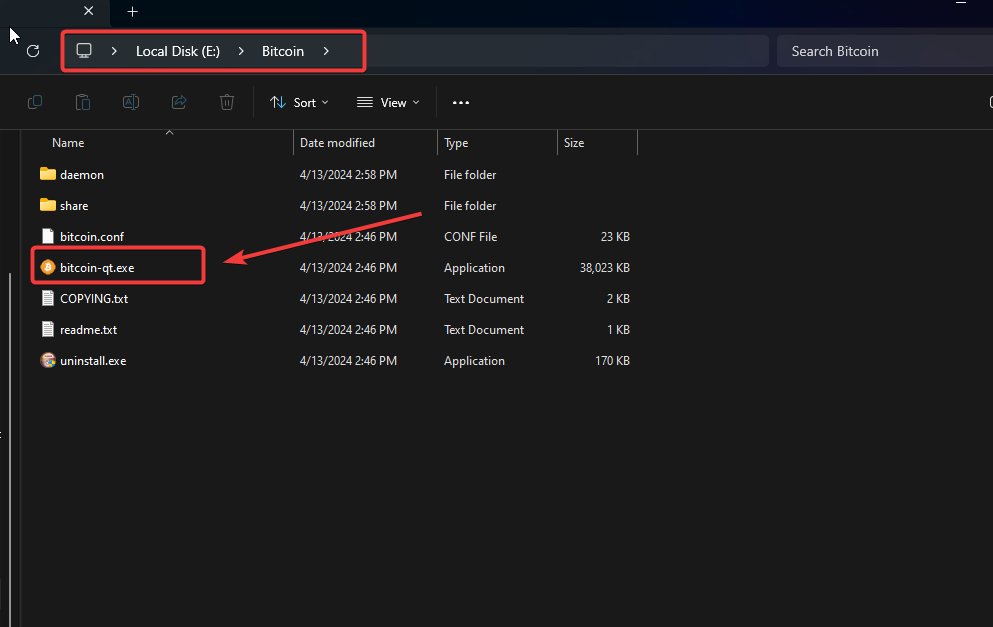This screenshot has width=993, height=627.
Task: Click the 170 KB size value
Action: pyautogui.click(x=612, y=361)
